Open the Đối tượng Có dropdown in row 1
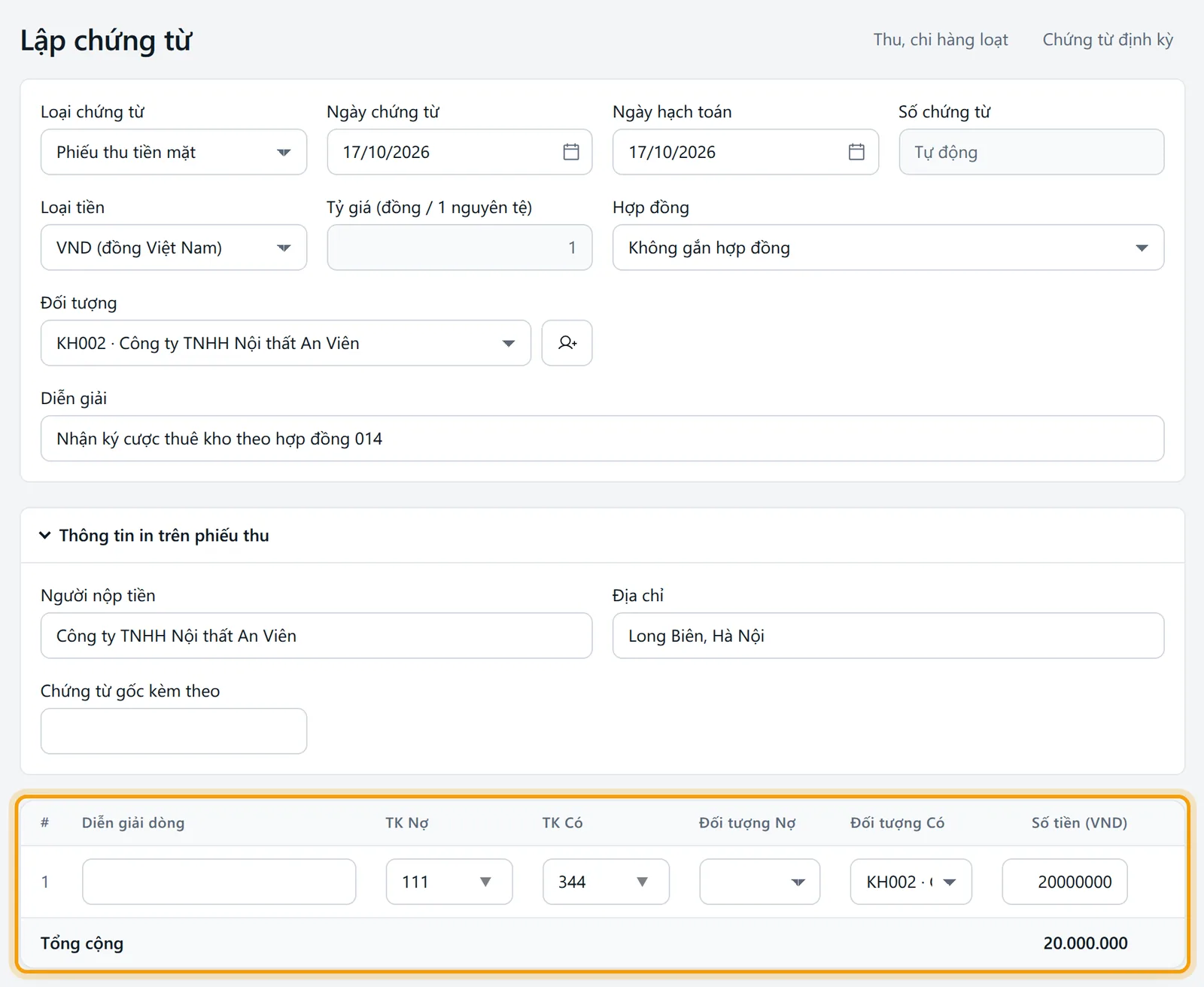 click(911, 882)
